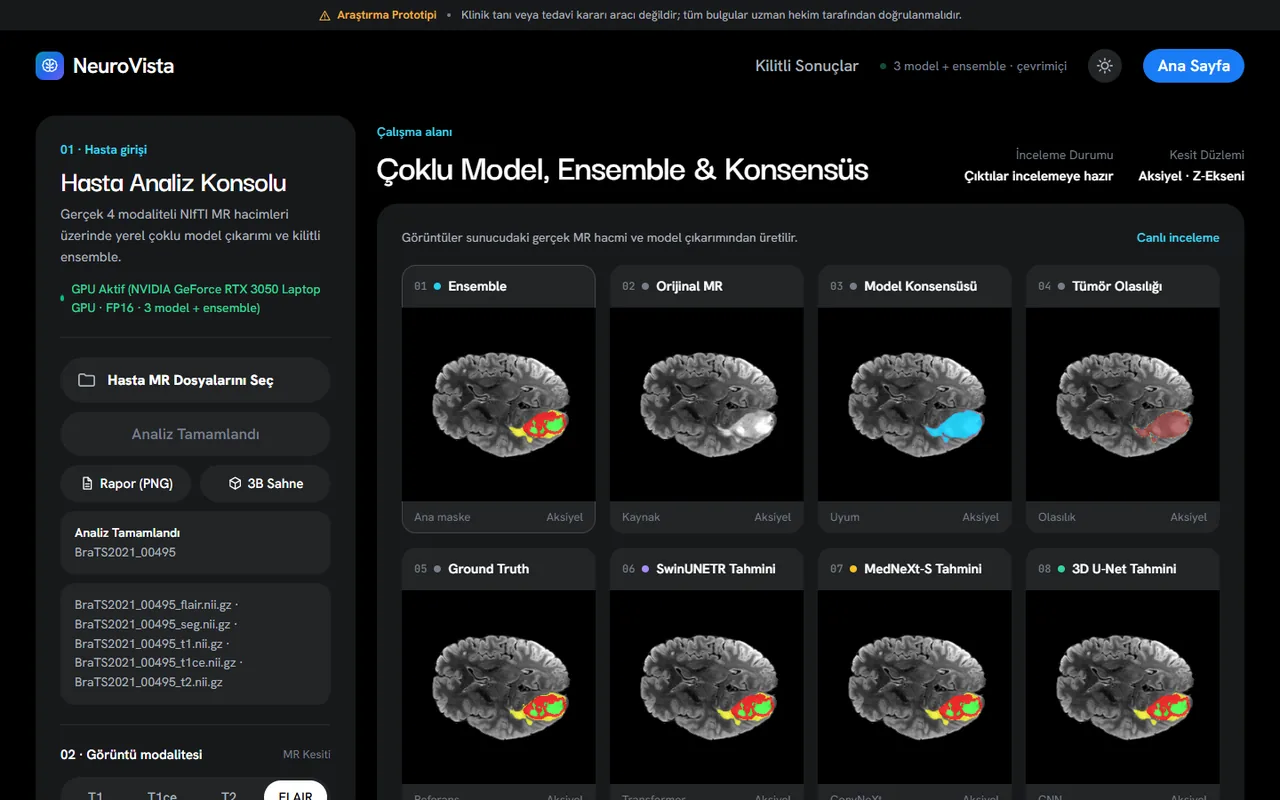Viewport: 1280px width, 800px height.
Task: Click the '3 model + ensemble · çevrimiçi' status
Action: [980, 66]
